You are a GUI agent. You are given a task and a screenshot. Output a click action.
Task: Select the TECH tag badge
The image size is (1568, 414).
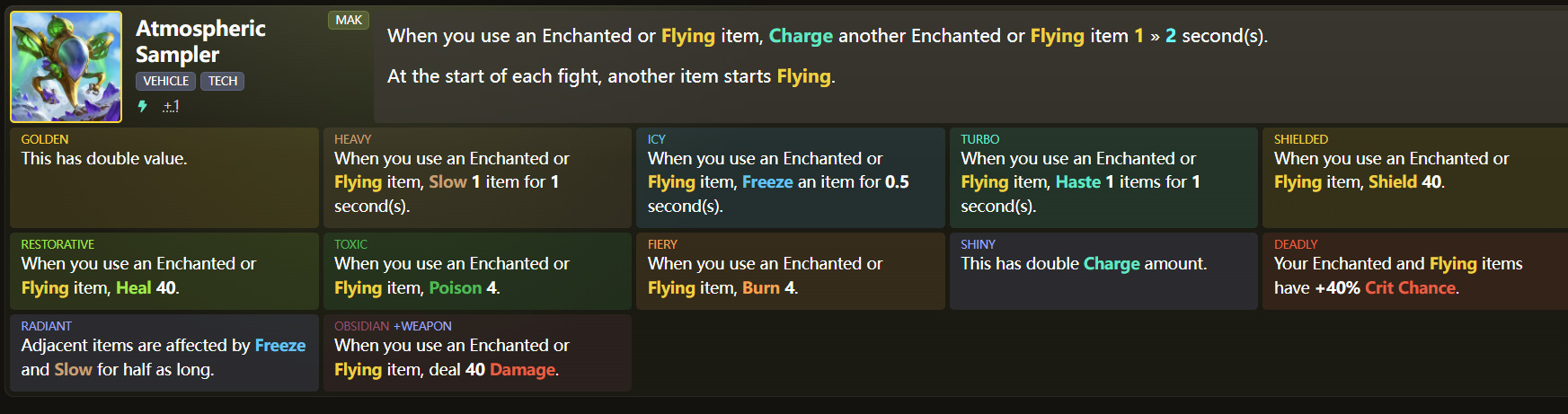point(223,81)
